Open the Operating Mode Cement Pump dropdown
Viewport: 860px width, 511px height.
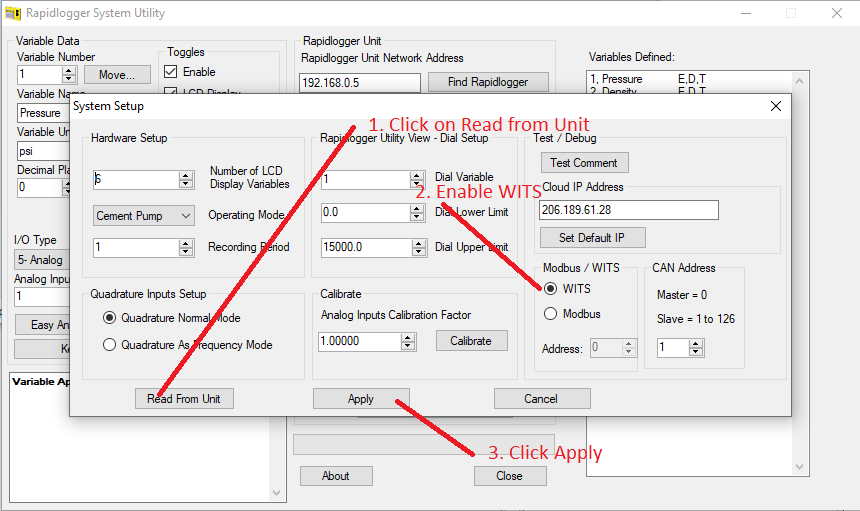point(144,215)
